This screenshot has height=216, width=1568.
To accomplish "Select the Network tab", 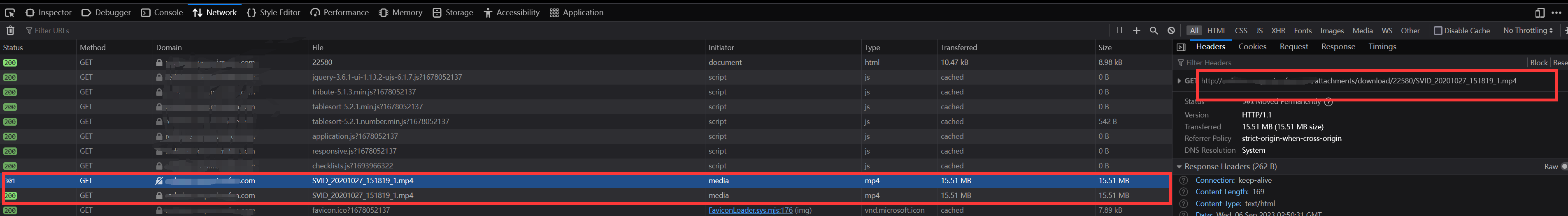I will (x=214, y=12).
